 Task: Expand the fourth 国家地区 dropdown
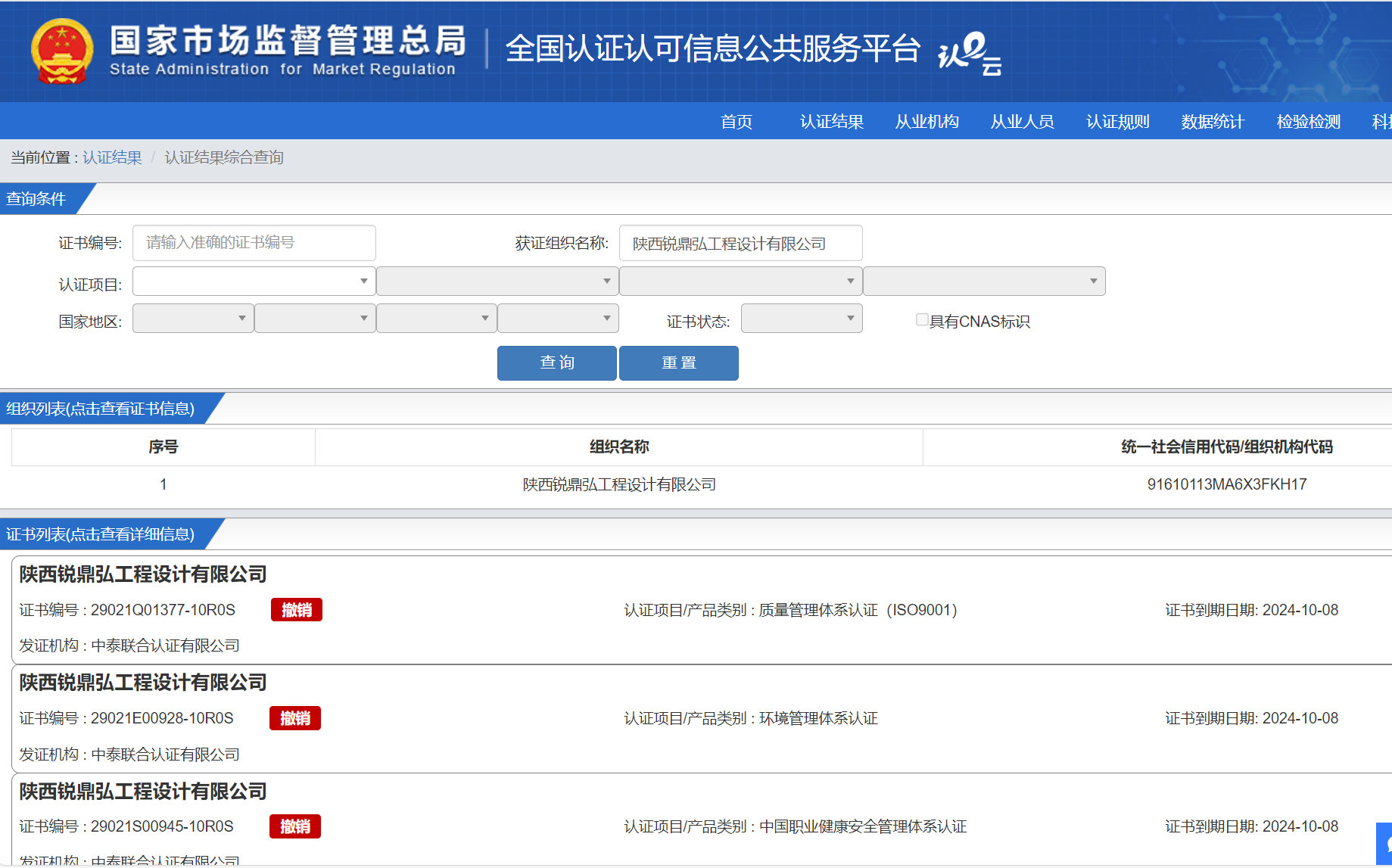(x=558, y=318)
